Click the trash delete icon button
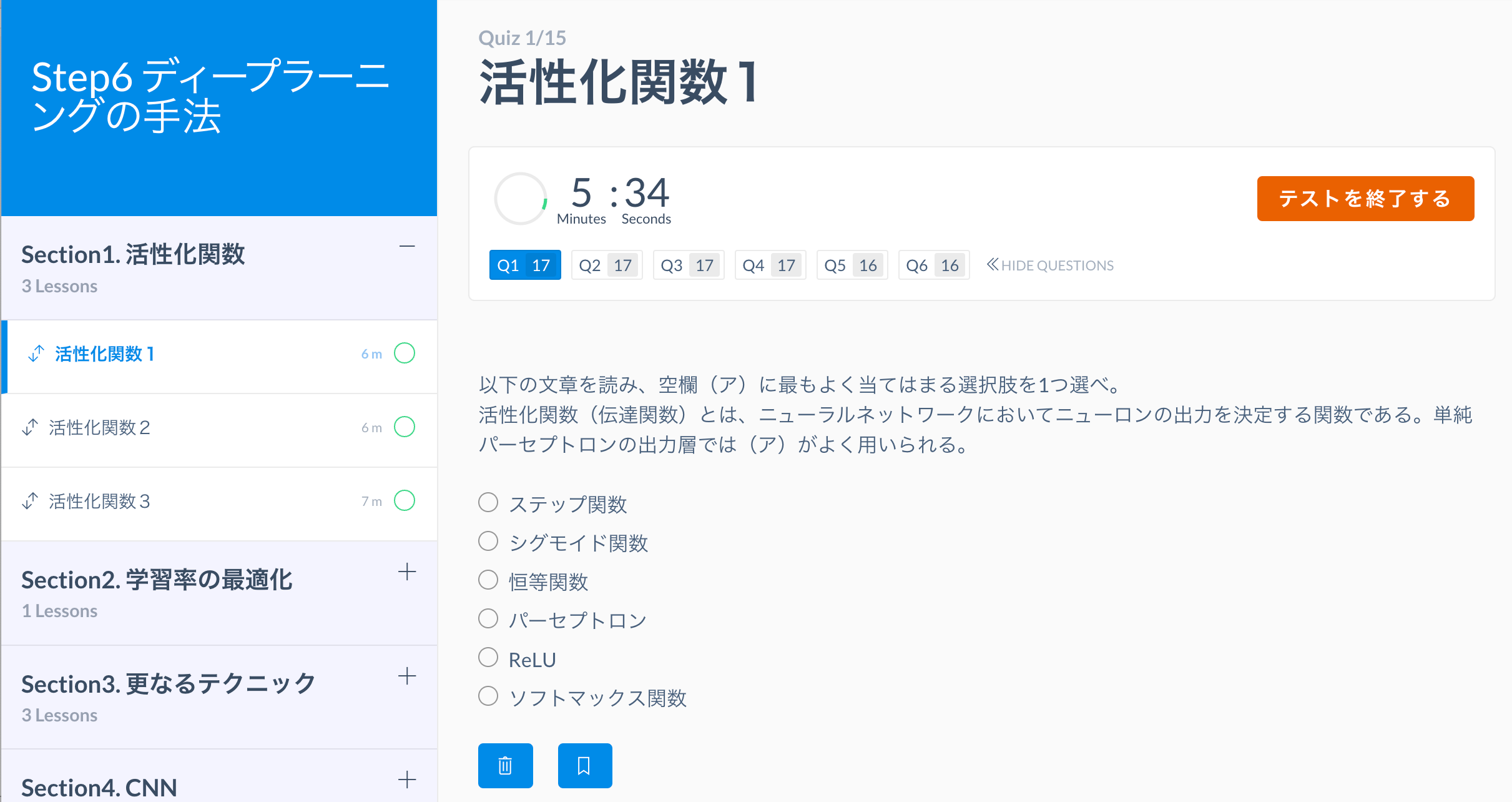Screen dimensions: 1512x802 (x=505, y=765)
